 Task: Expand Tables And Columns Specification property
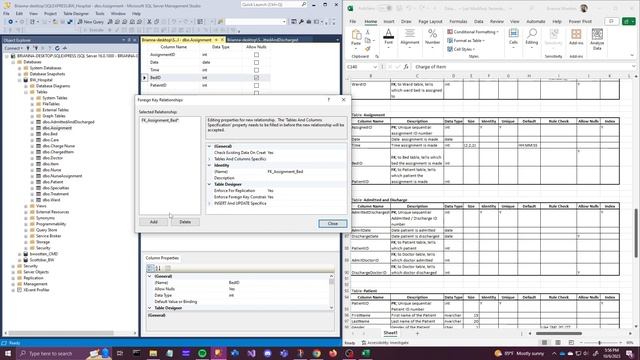pyautogui.click(x=209, y=159)
